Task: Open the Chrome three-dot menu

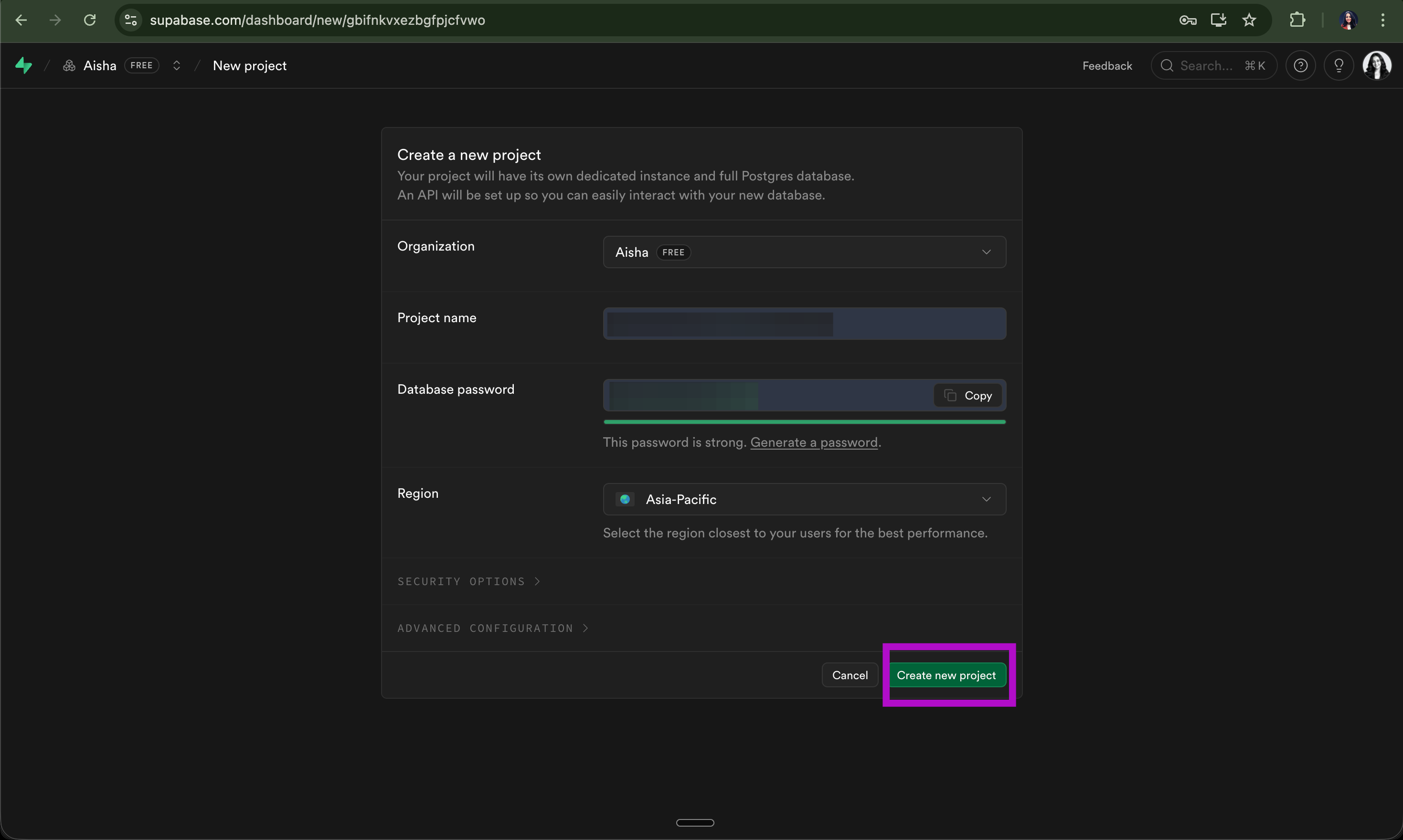Action: point(1382,21)
